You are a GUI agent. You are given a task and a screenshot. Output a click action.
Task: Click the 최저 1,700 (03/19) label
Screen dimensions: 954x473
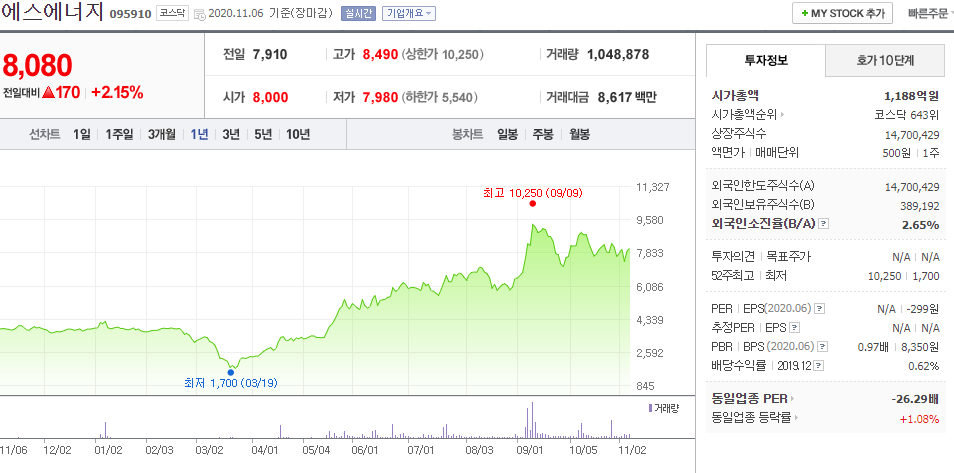(x=231, y=383)
